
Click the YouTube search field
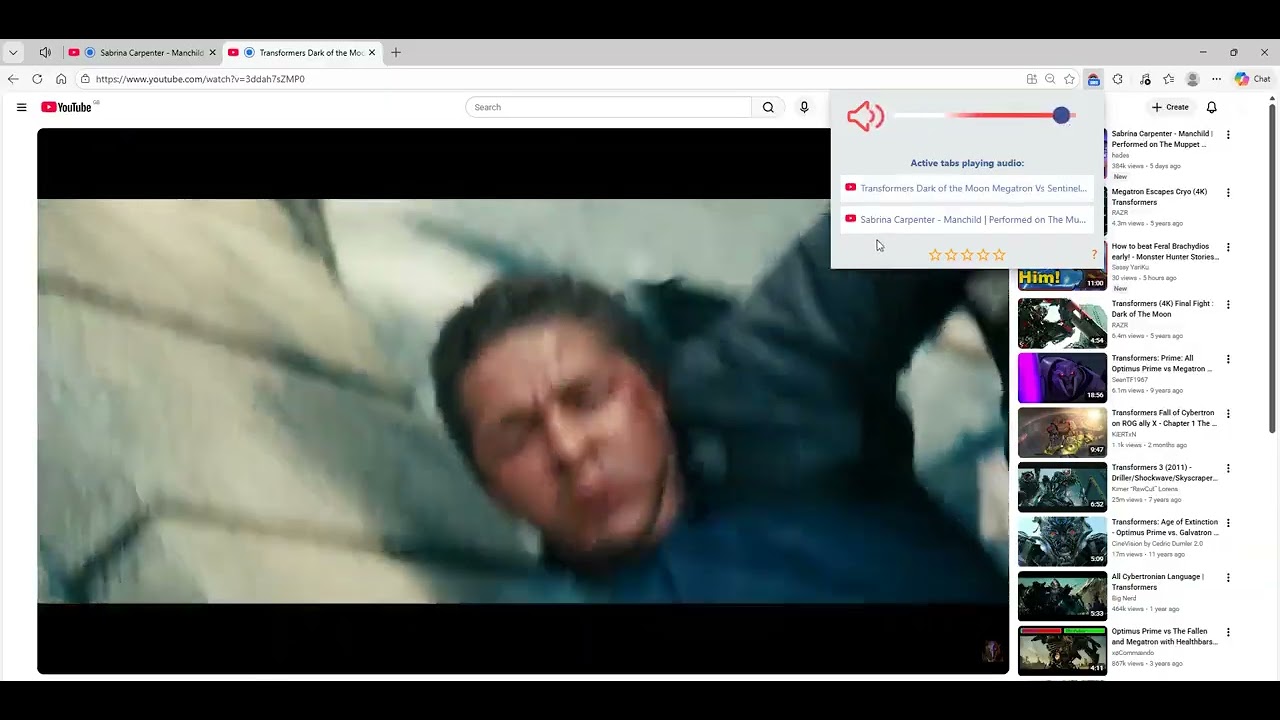(608, 107)
